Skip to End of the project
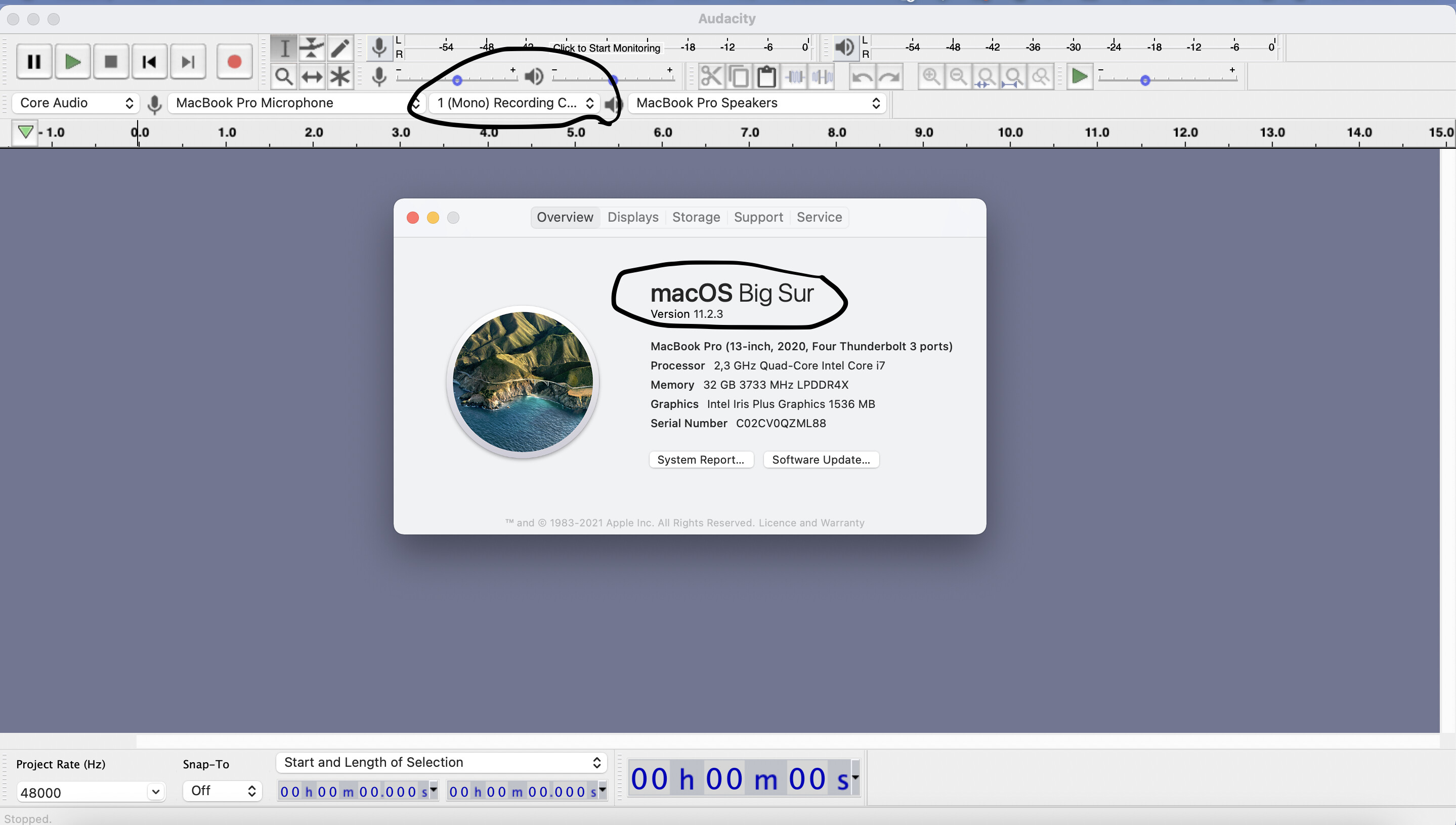The height and width of the screenshot is (825, 1456). point(188,62)
